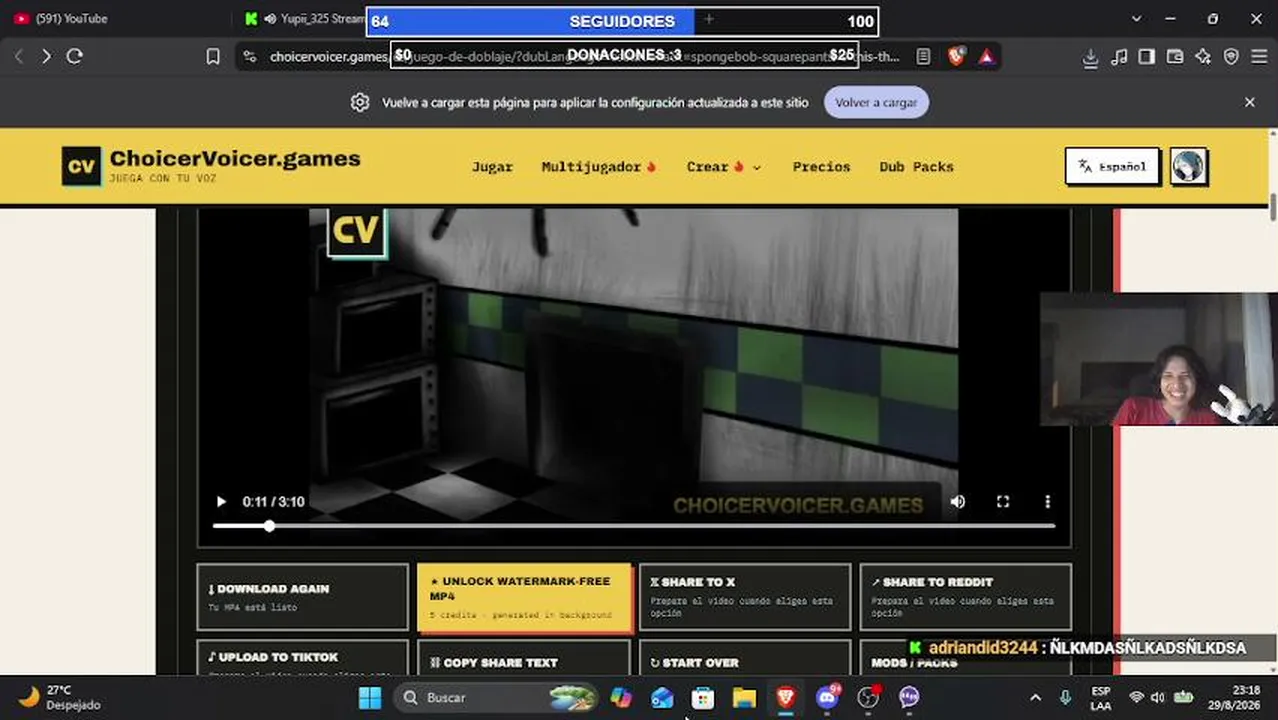Click the address bar URL
The height and width of the screenshot is (720, 1278).
585,57
